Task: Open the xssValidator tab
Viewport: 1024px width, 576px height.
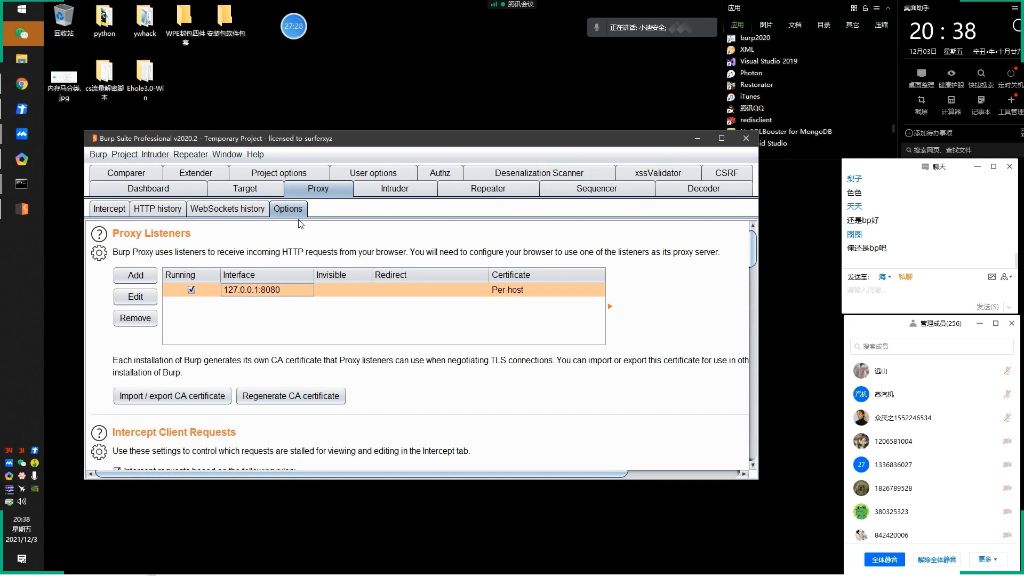Action: (x=658, y=173)
